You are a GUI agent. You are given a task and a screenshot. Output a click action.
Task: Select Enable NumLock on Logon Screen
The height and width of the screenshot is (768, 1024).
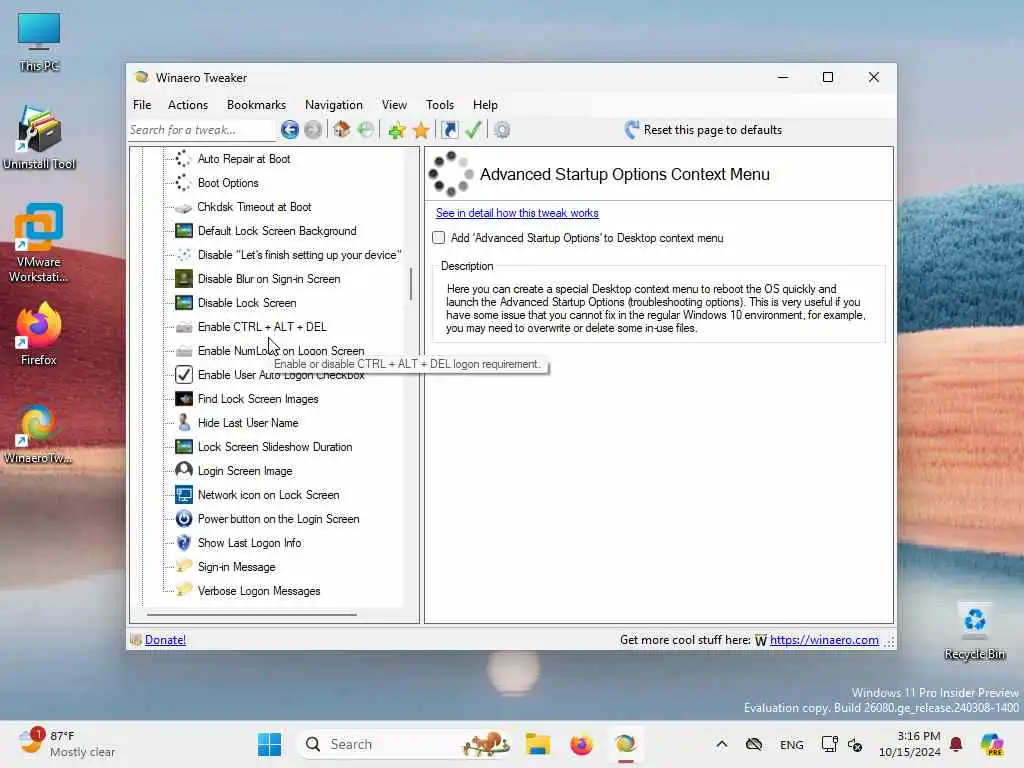pyautogui.click(x=281, y=351)
